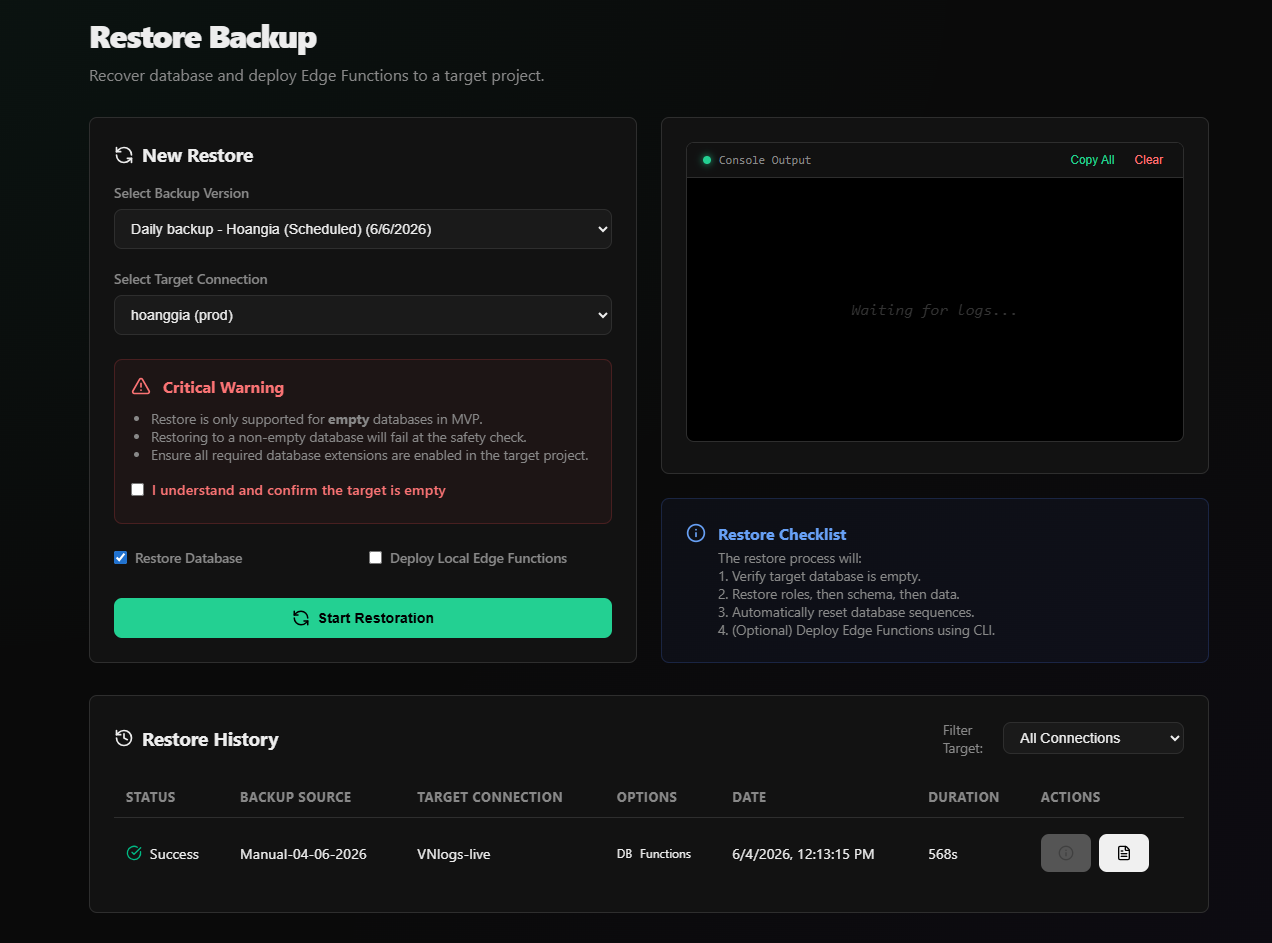Image resolution: width=1272 pixels, height=943 pixels.
Task: Click the VNlogs-live target connection cell
Action: tap(454, 854)
